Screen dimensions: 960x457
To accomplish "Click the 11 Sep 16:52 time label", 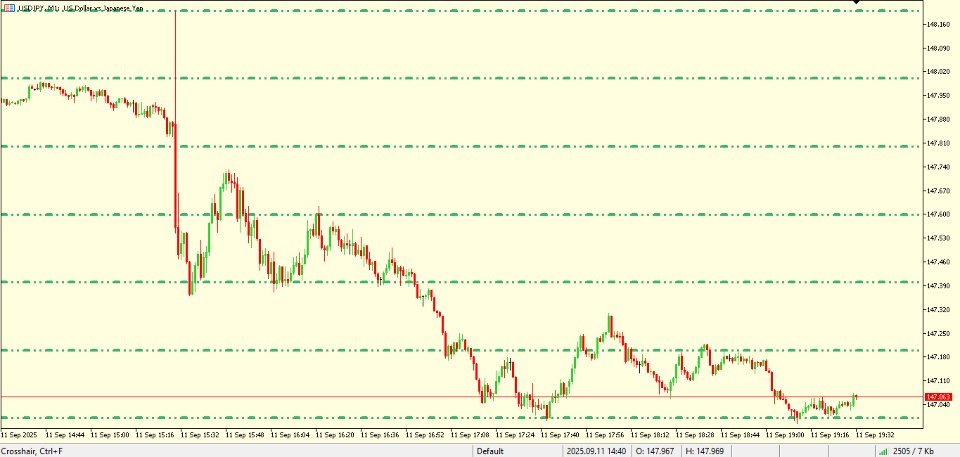I will [x=425, y=435].
